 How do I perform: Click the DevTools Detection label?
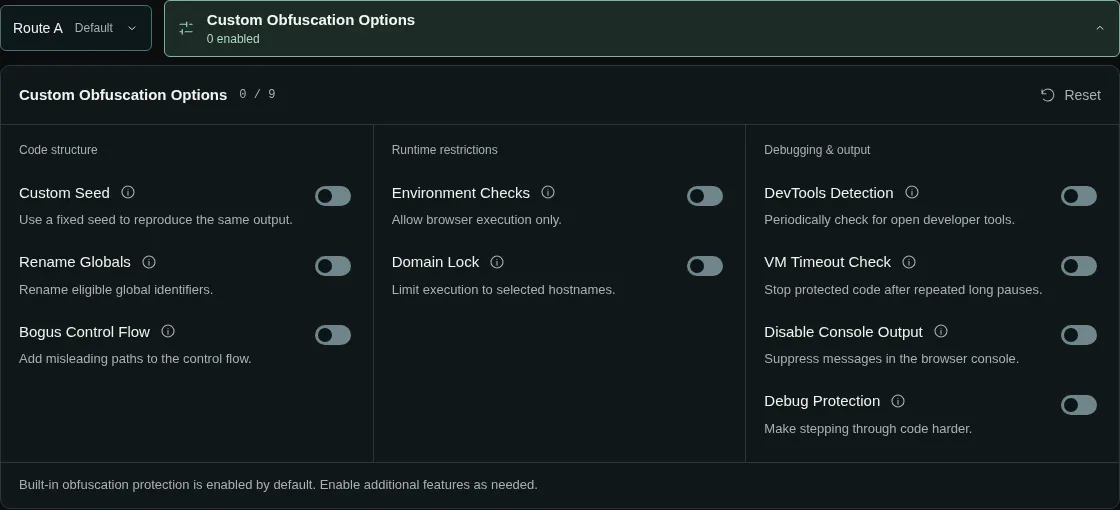[829, 193]
